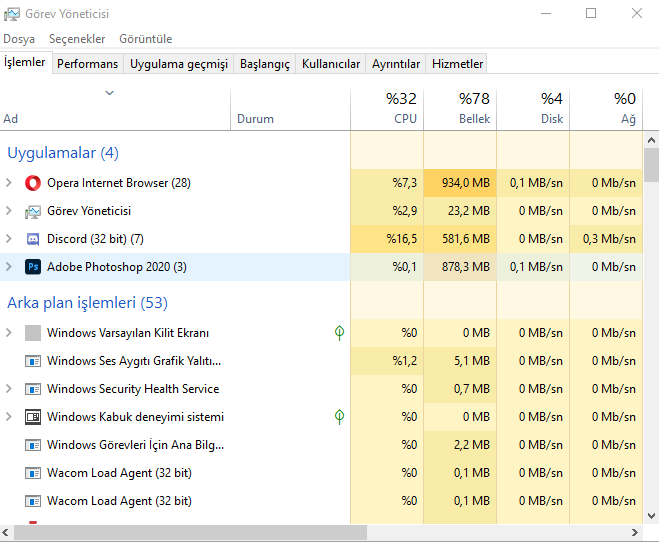Click the Discord app icon

pyautogui.click(x=33, y=239)
